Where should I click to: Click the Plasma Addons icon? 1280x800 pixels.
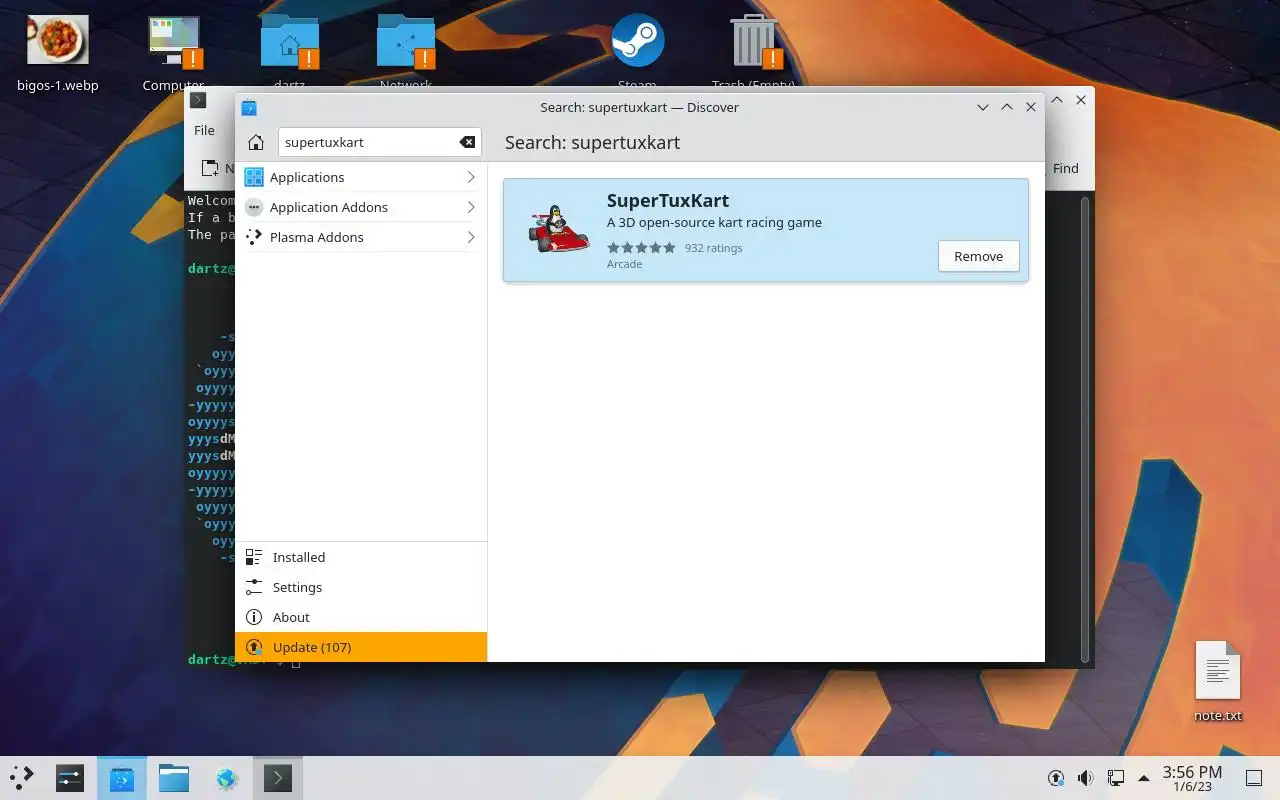click(254, 237)
